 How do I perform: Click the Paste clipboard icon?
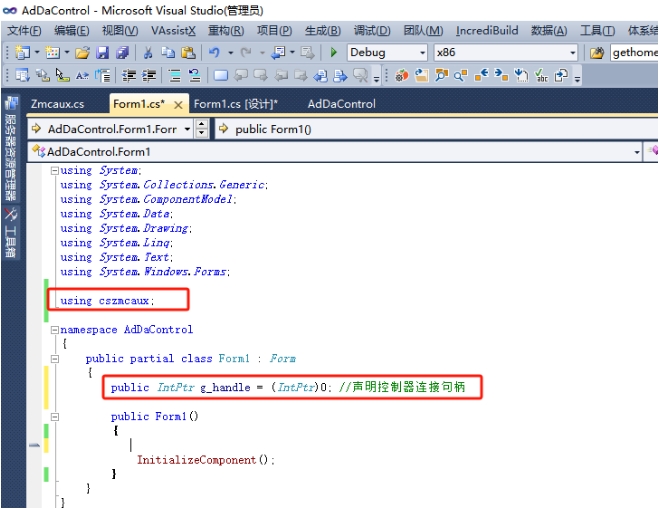pos(188,53)
